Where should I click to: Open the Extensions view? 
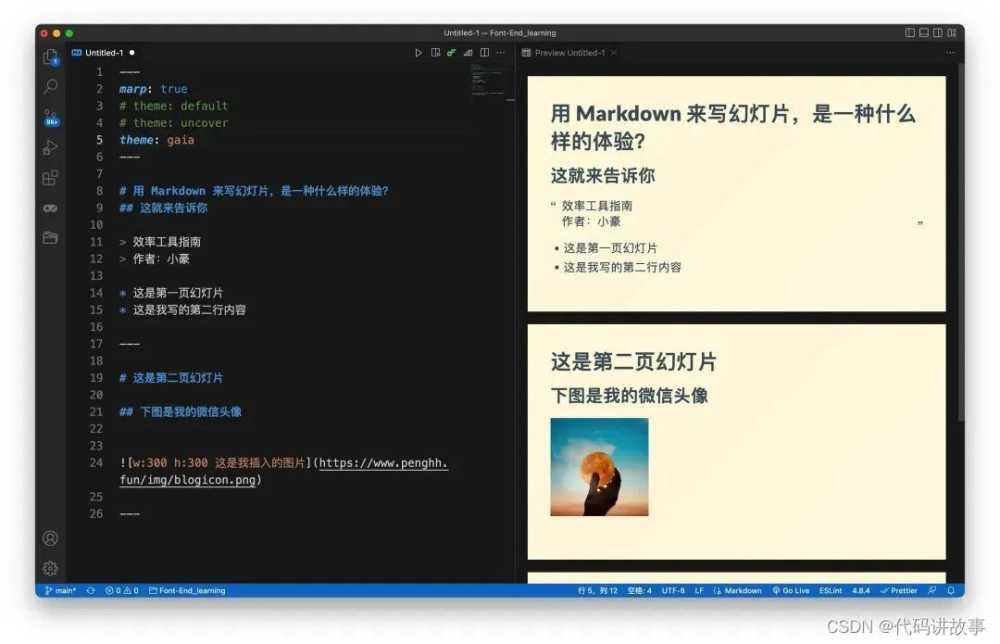50,177
